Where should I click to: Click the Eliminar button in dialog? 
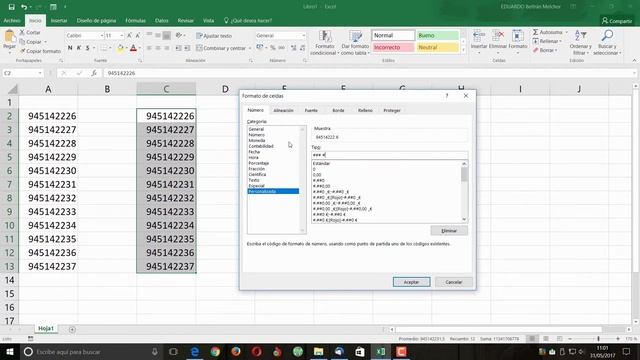point(449,231)
